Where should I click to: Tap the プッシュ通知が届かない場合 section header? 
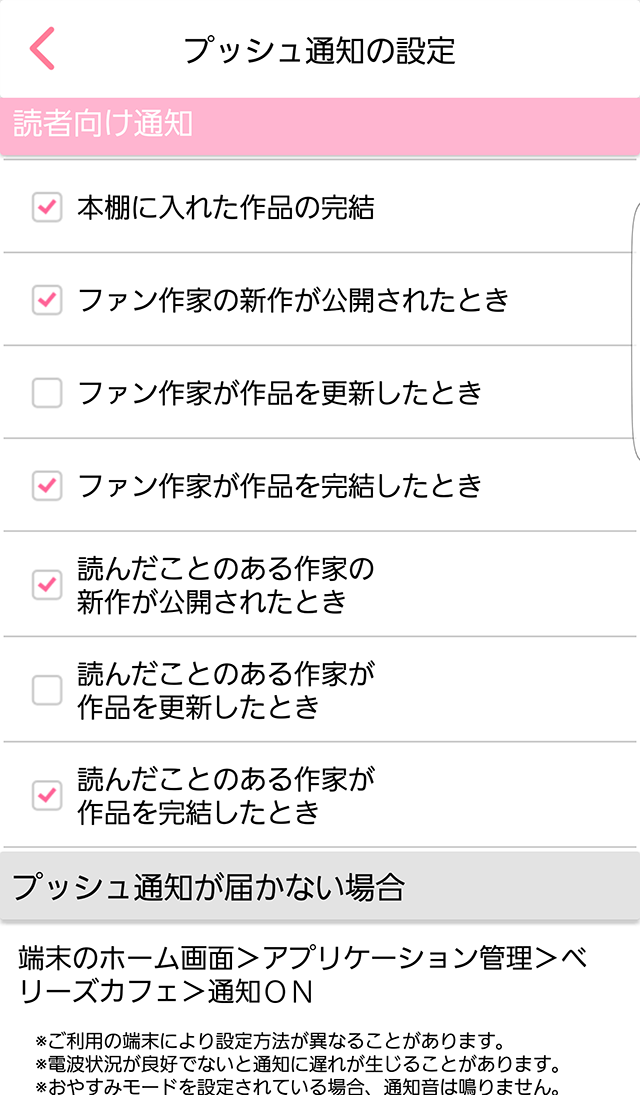[x=208, y=886]
